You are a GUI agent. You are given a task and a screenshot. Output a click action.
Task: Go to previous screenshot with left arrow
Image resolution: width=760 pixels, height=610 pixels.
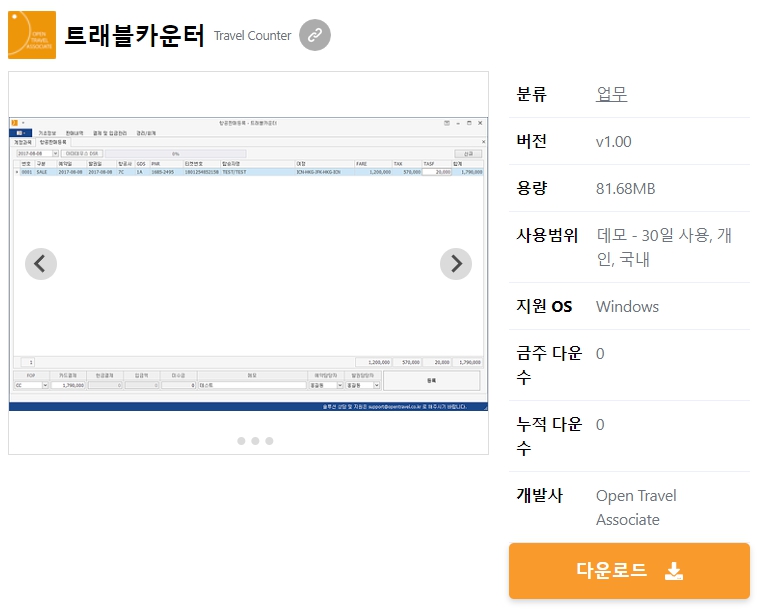point(41,264)
